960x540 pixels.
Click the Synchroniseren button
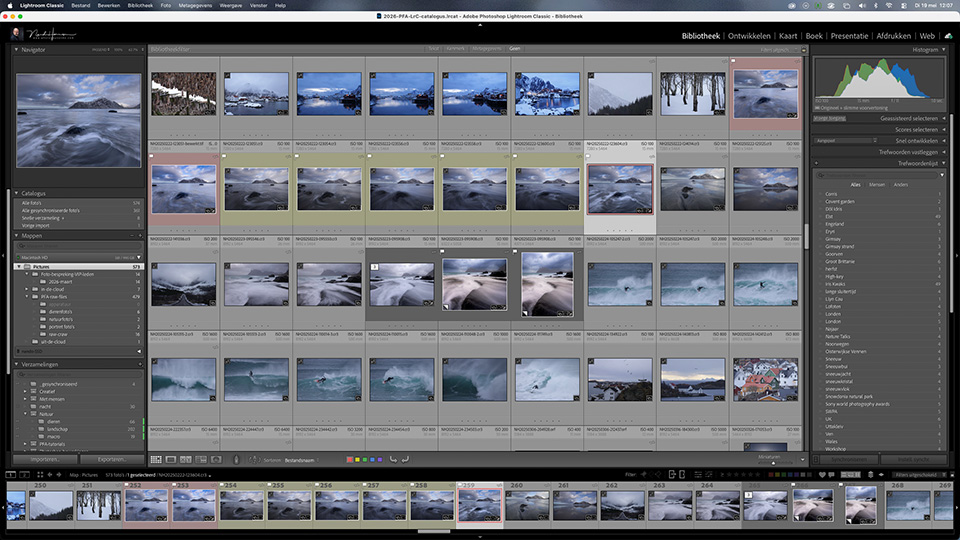point(849,459)
